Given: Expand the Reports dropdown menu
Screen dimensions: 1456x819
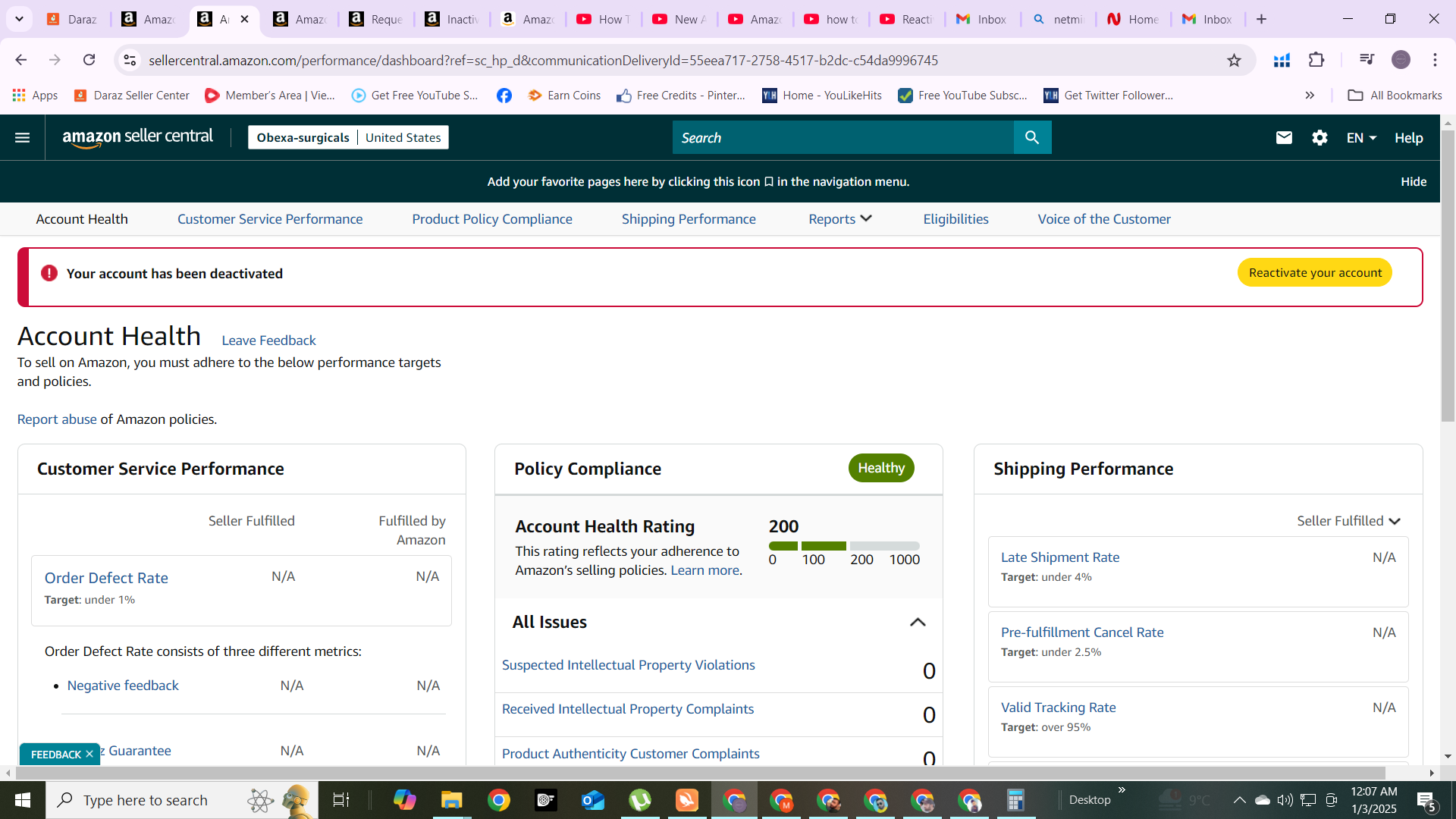Looking at the screenshot, I should click(x=839, y=219).
